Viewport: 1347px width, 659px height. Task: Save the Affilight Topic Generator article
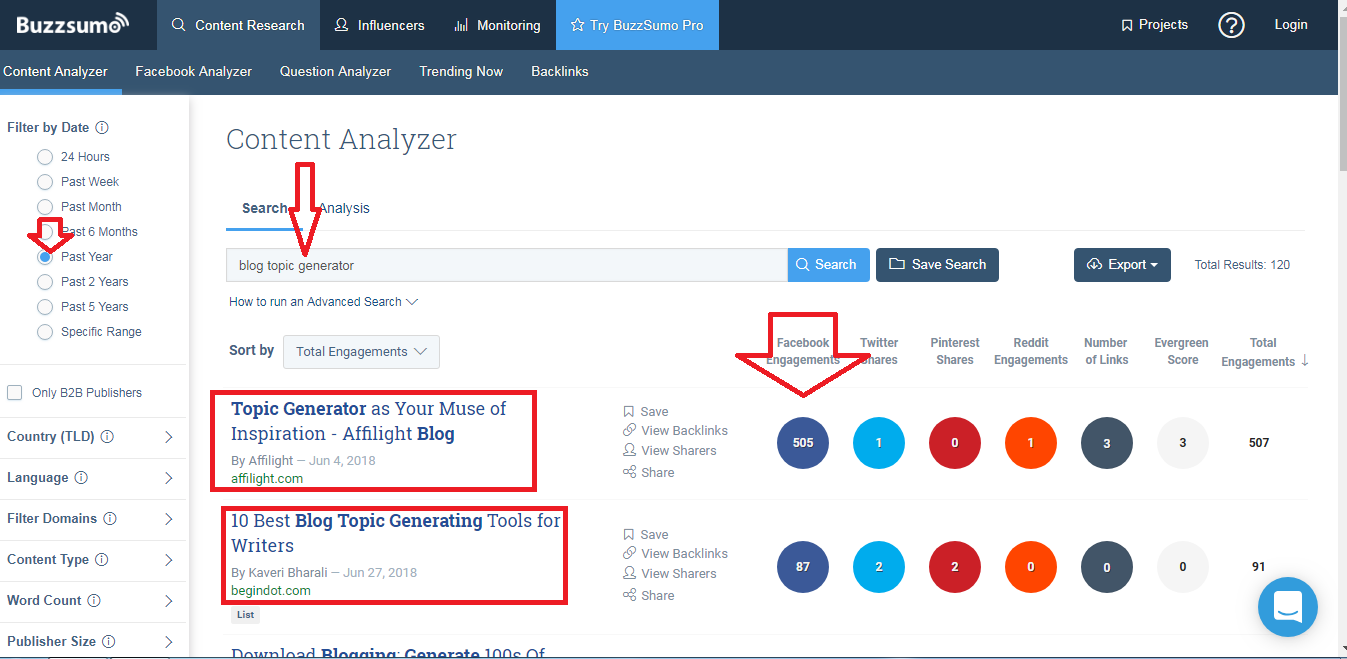pos(646,411)
